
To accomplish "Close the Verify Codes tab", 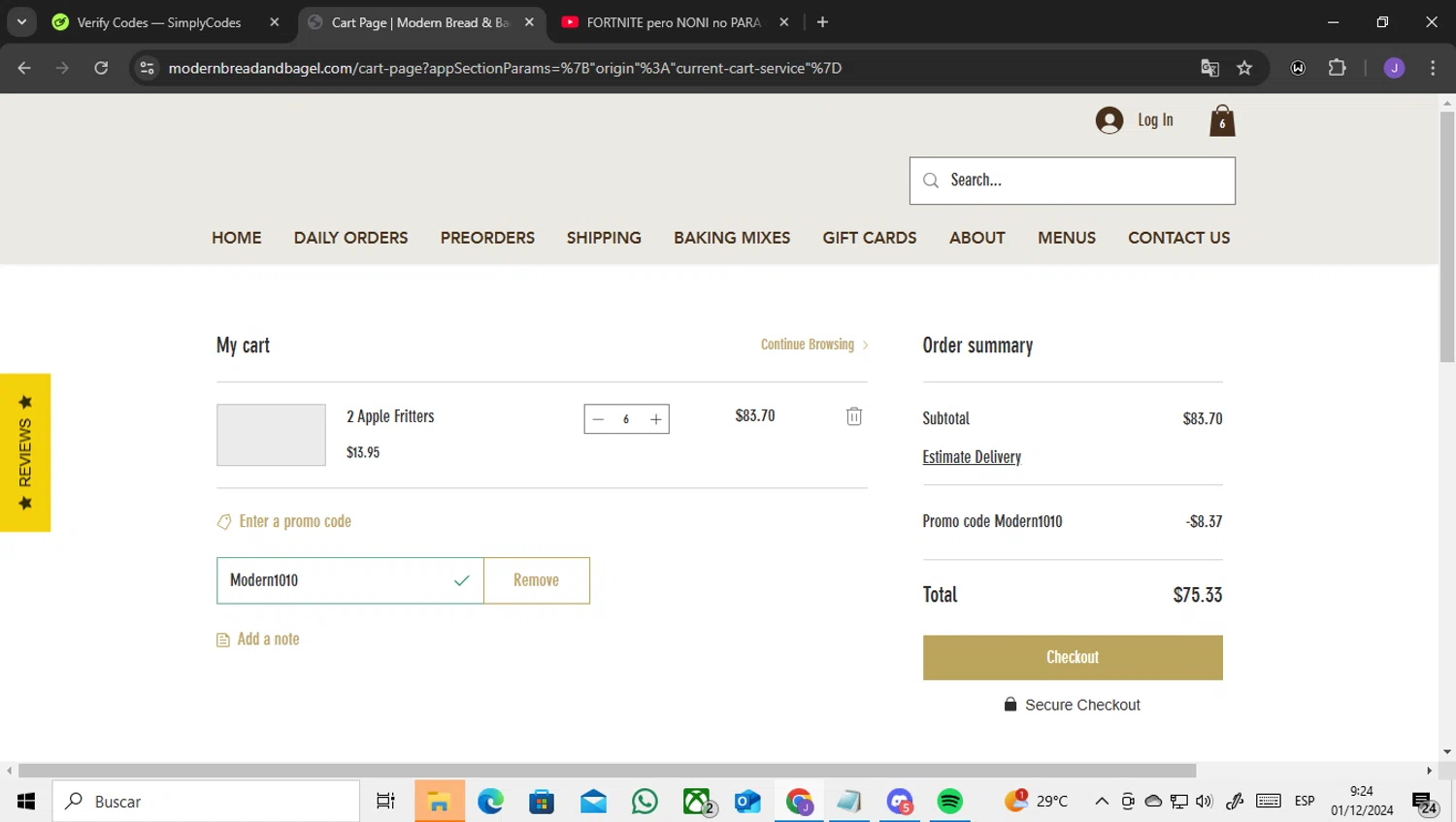I will pyautogui.click(x=275, y=22).
